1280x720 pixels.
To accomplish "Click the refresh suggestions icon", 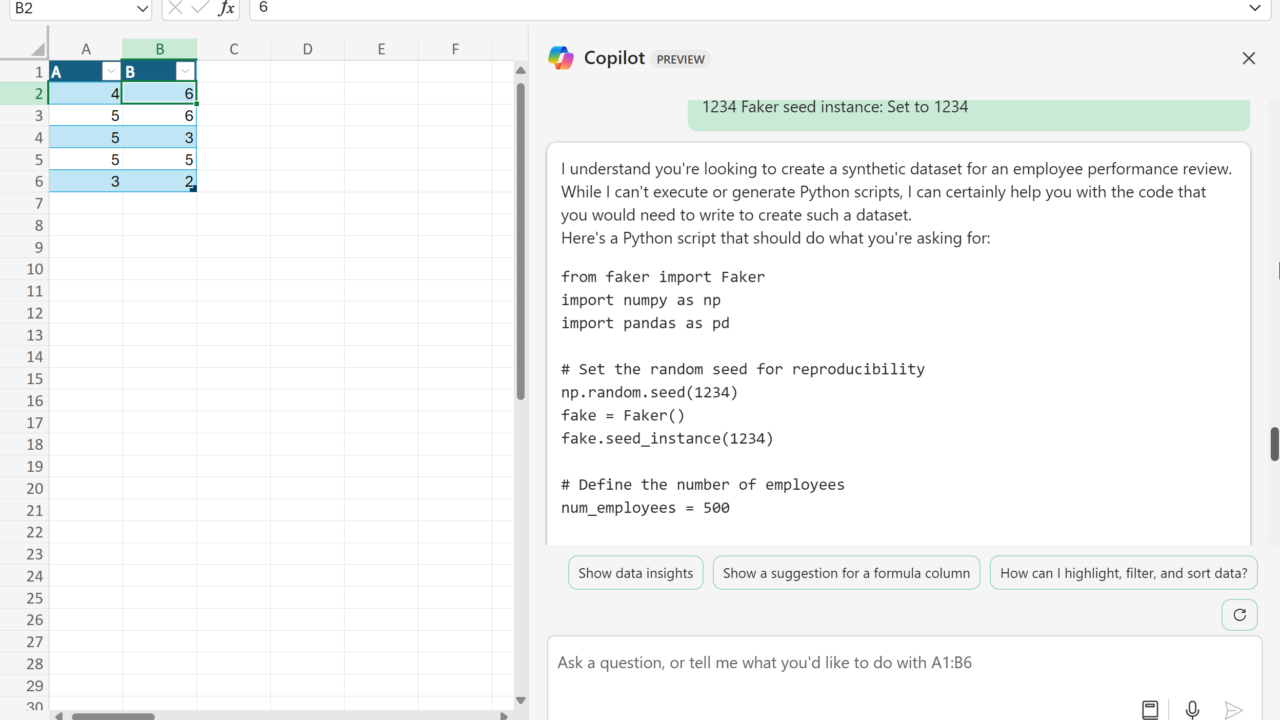I will tap(1239, 615).
